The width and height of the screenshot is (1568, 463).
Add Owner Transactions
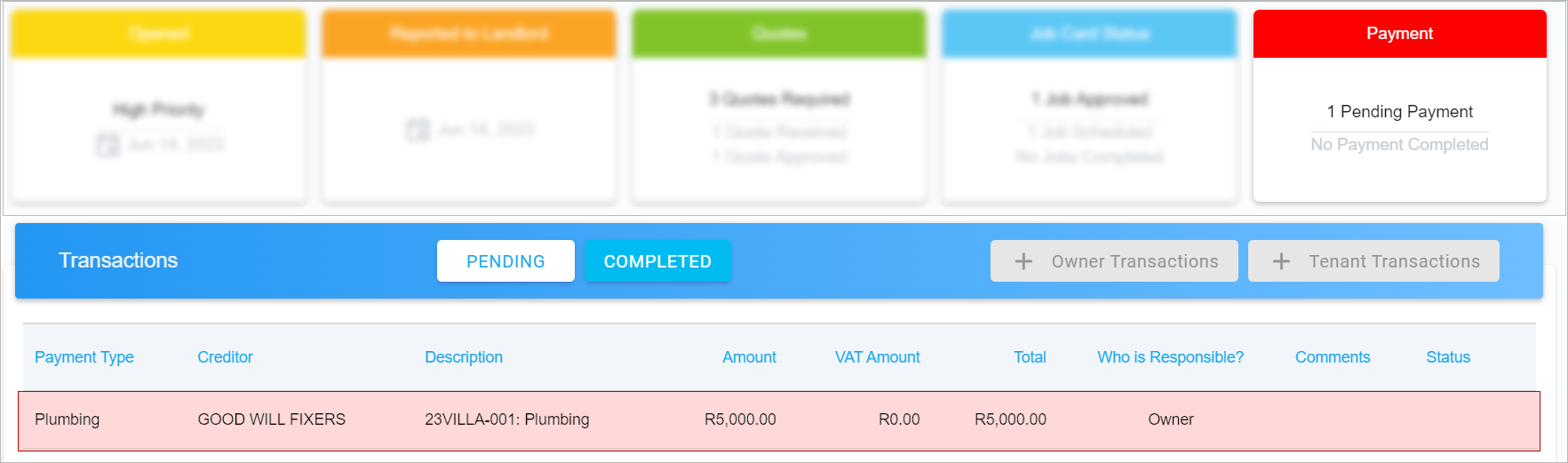(1114, 261)
